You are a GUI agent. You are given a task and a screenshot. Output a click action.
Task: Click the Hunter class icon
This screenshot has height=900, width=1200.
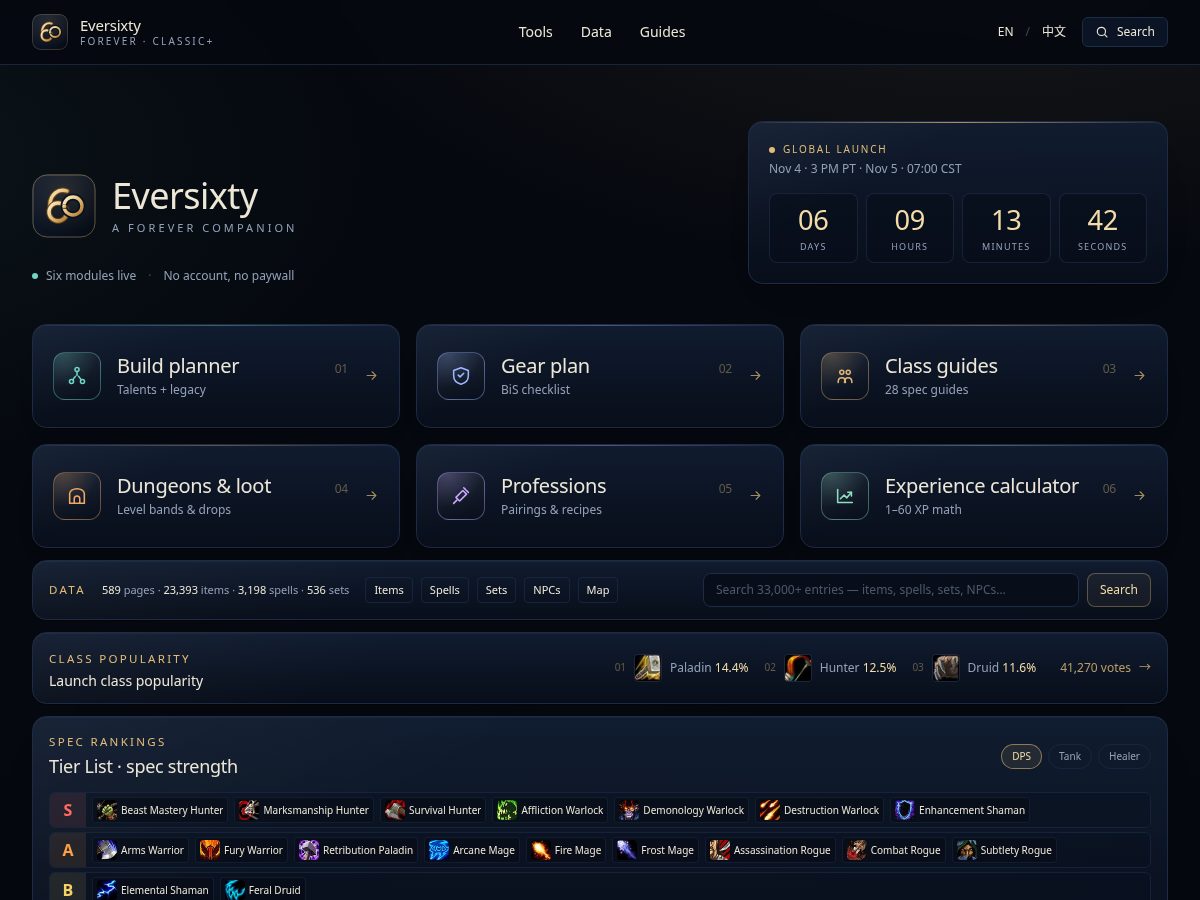coord(798,668)
